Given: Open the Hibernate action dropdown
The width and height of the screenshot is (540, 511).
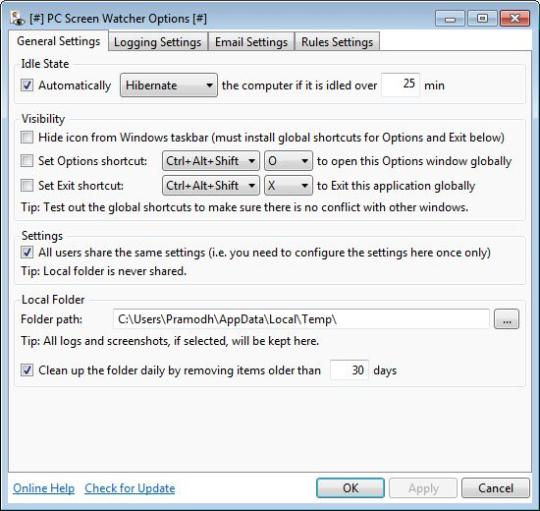Looking at the screenshot, I should click(169, 85).
